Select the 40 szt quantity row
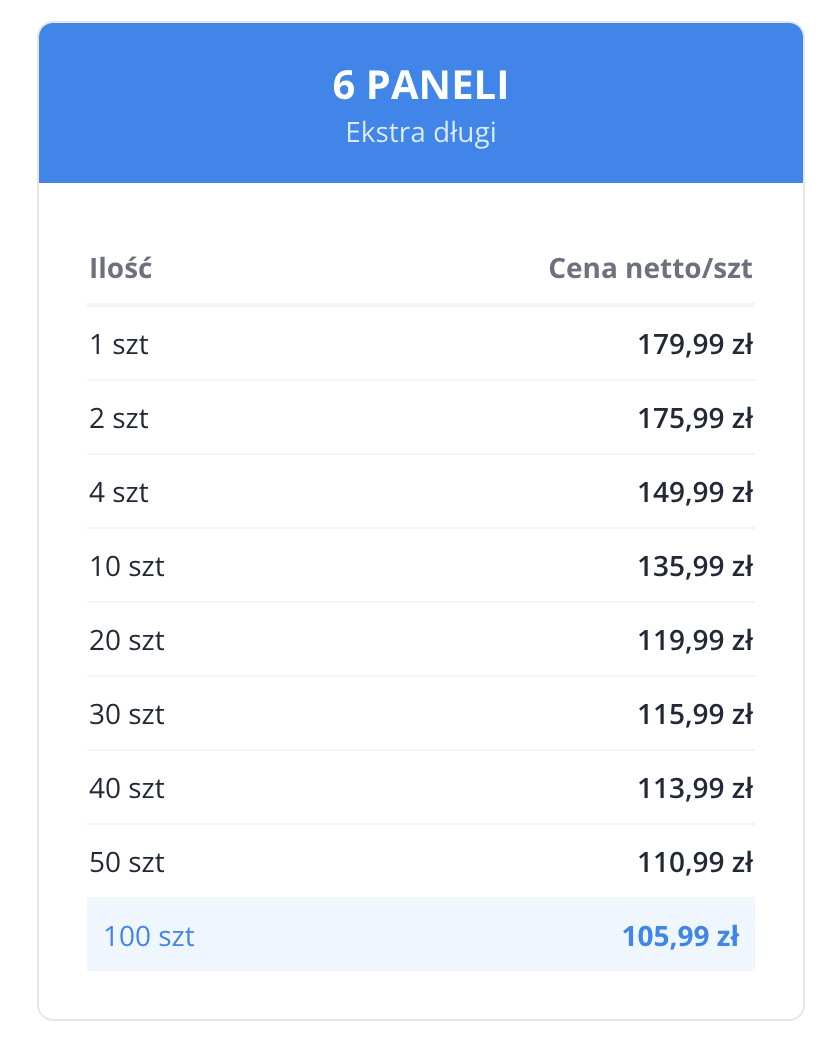Image resolution: width=822 pixels, height=1046 pixels. [x=127, y=789]
